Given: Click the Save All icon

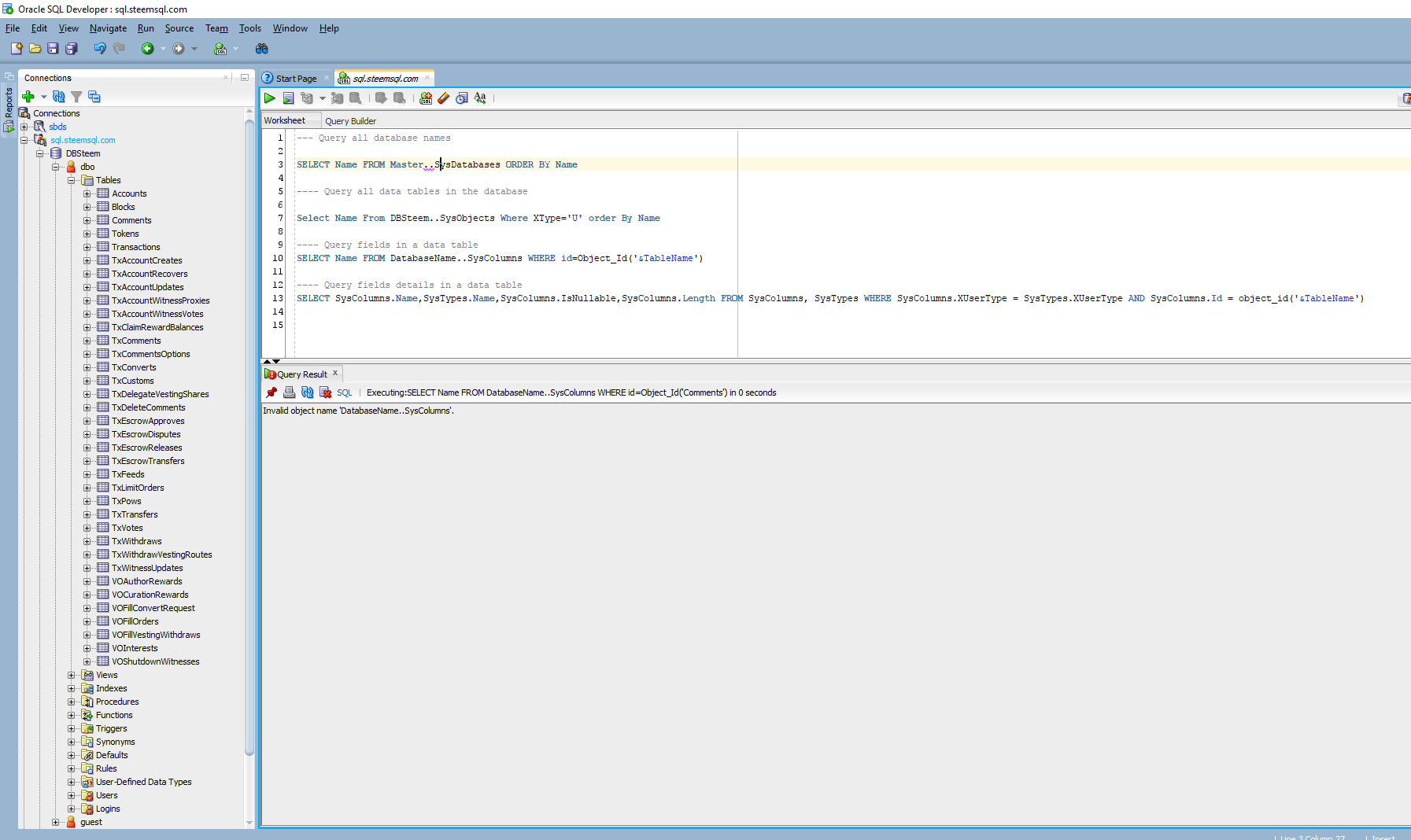Looking at the screenshot, I should click(x=71, y=49).
